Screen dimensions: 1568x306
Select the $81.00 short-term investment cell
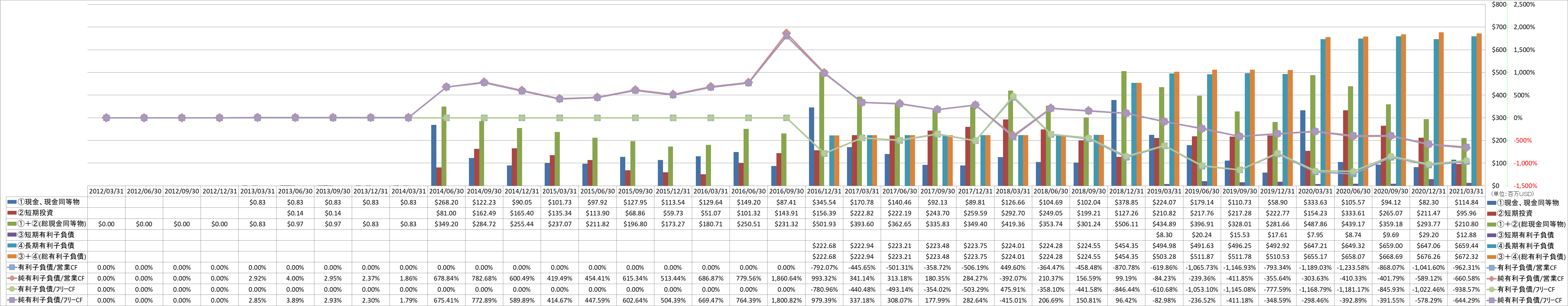446,213
